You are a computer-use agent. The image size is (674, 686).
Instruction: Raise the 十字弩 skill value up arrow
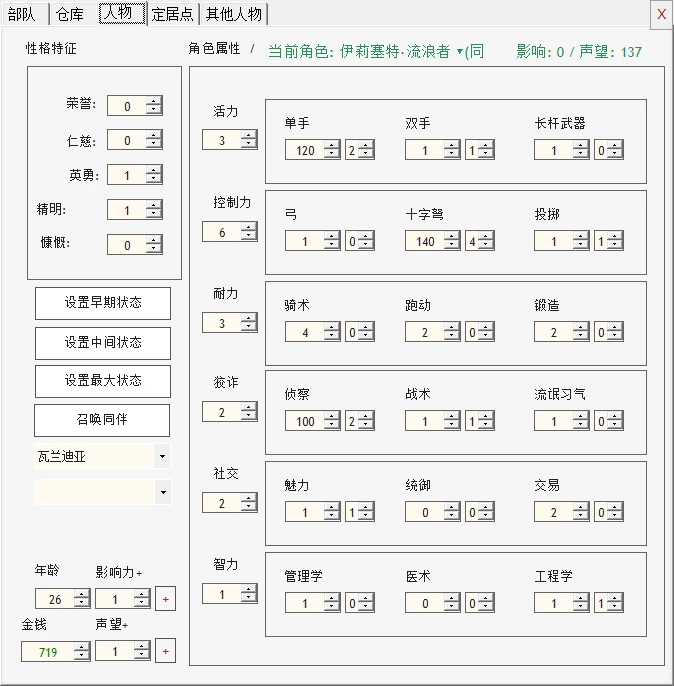click(x=452, y=237)
